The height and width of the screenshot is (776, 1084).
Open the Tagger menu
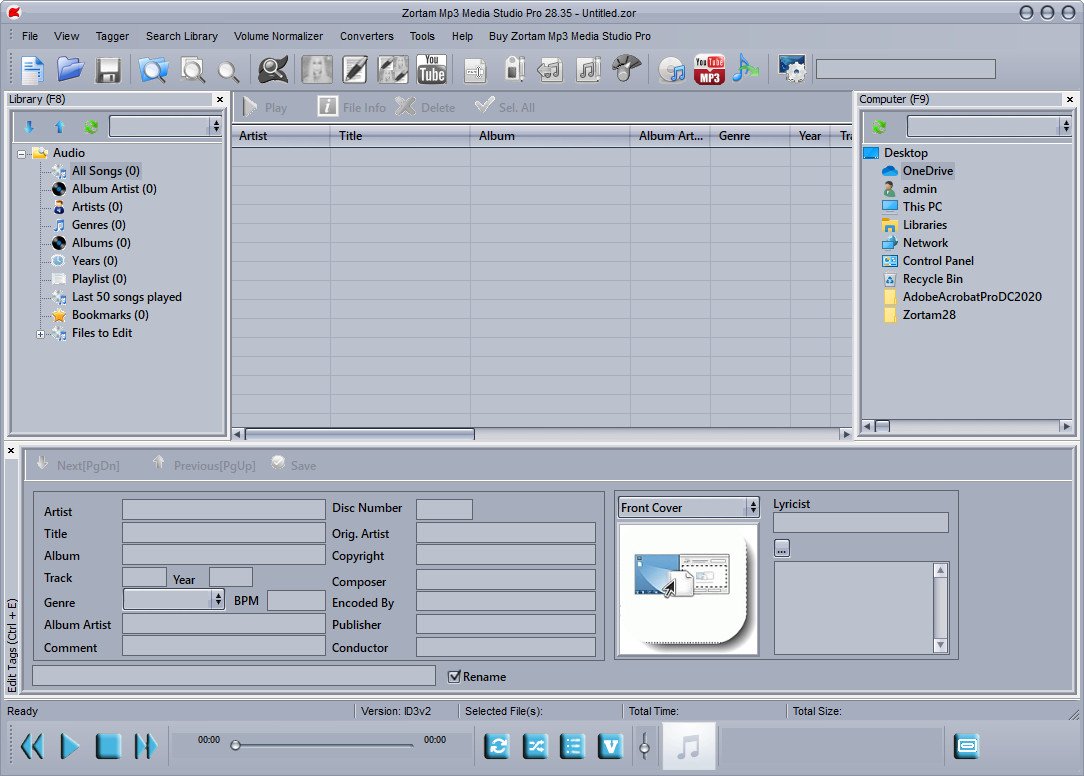point(112,36)
